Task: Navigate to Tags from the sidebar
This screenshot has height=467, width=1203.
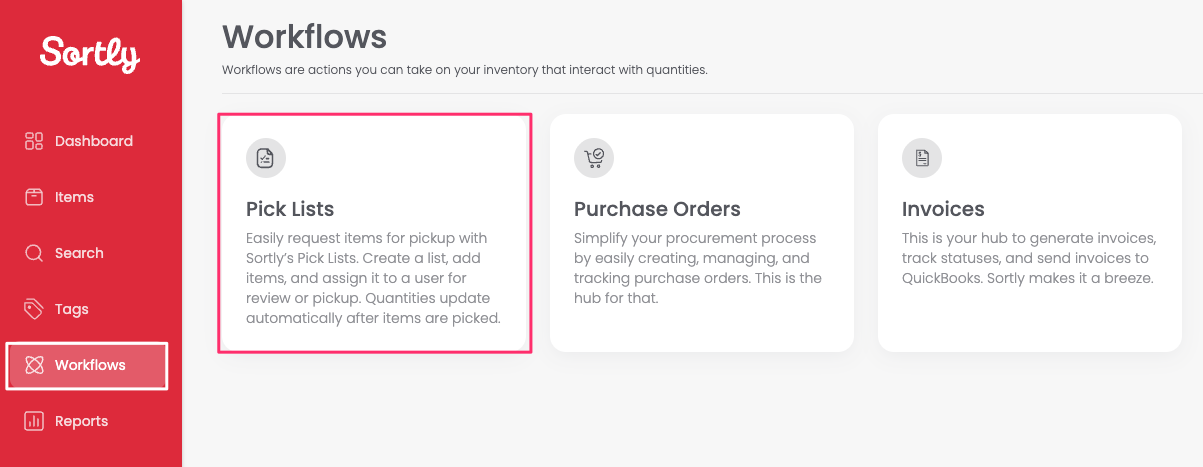Action: coord(72,309)
